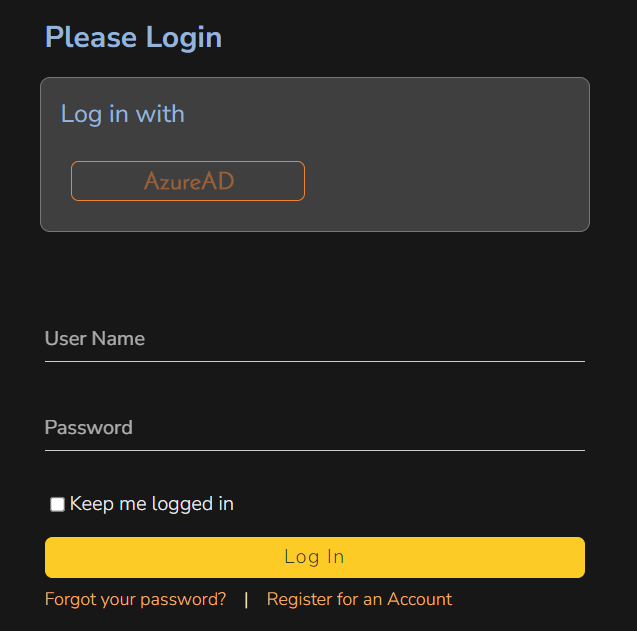
Task: Click the Please Login heading
Action: point(133,38)
